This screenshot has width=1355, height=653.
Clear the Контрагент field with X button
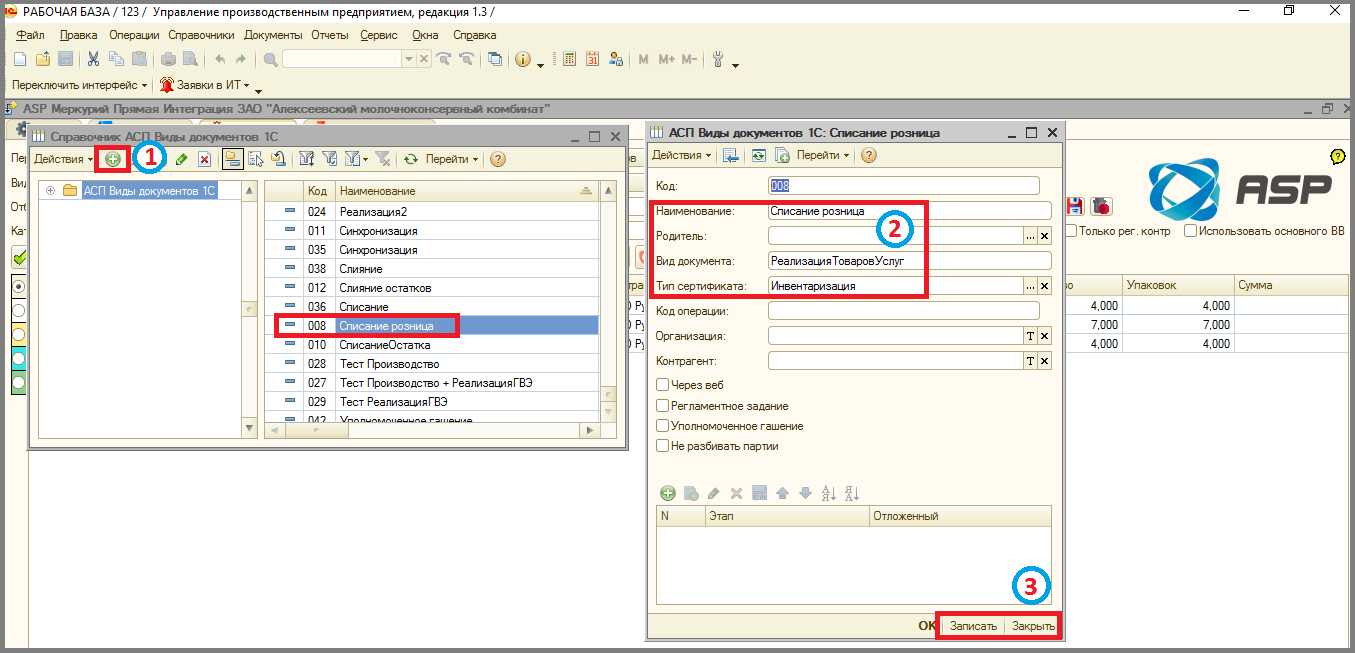pos(1045,361)
